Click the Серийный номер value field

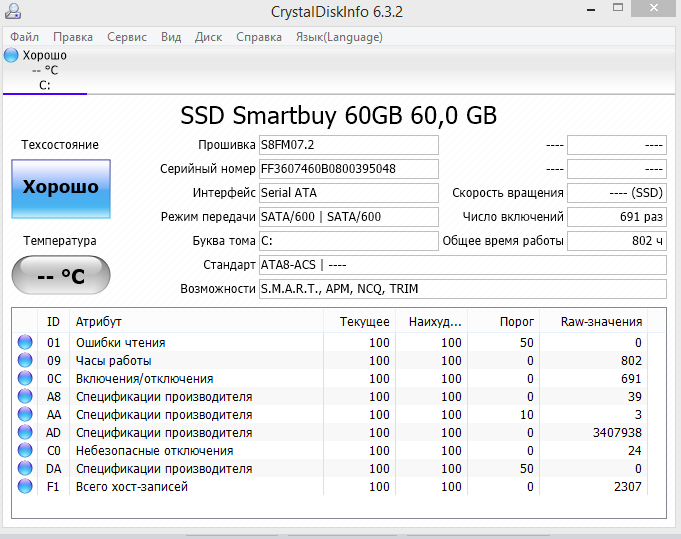click(348, 169)
